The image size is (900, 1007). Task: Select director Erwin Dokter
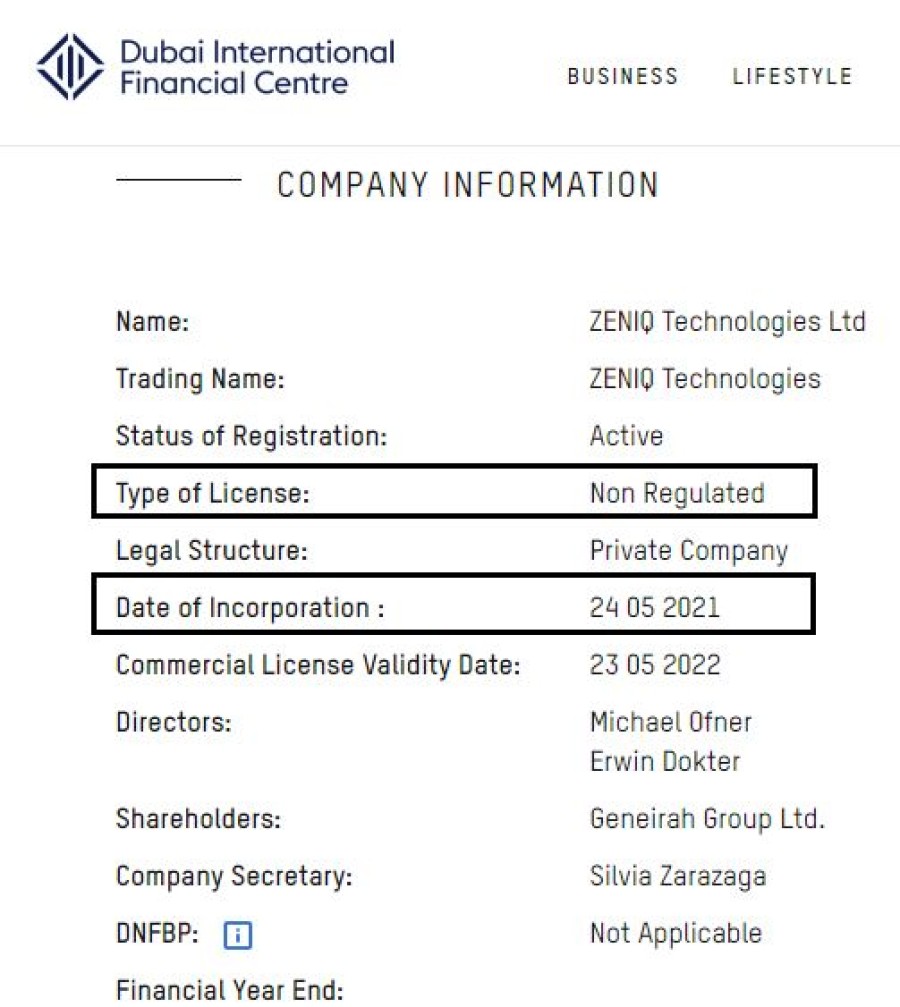click(x=665, y=762)
